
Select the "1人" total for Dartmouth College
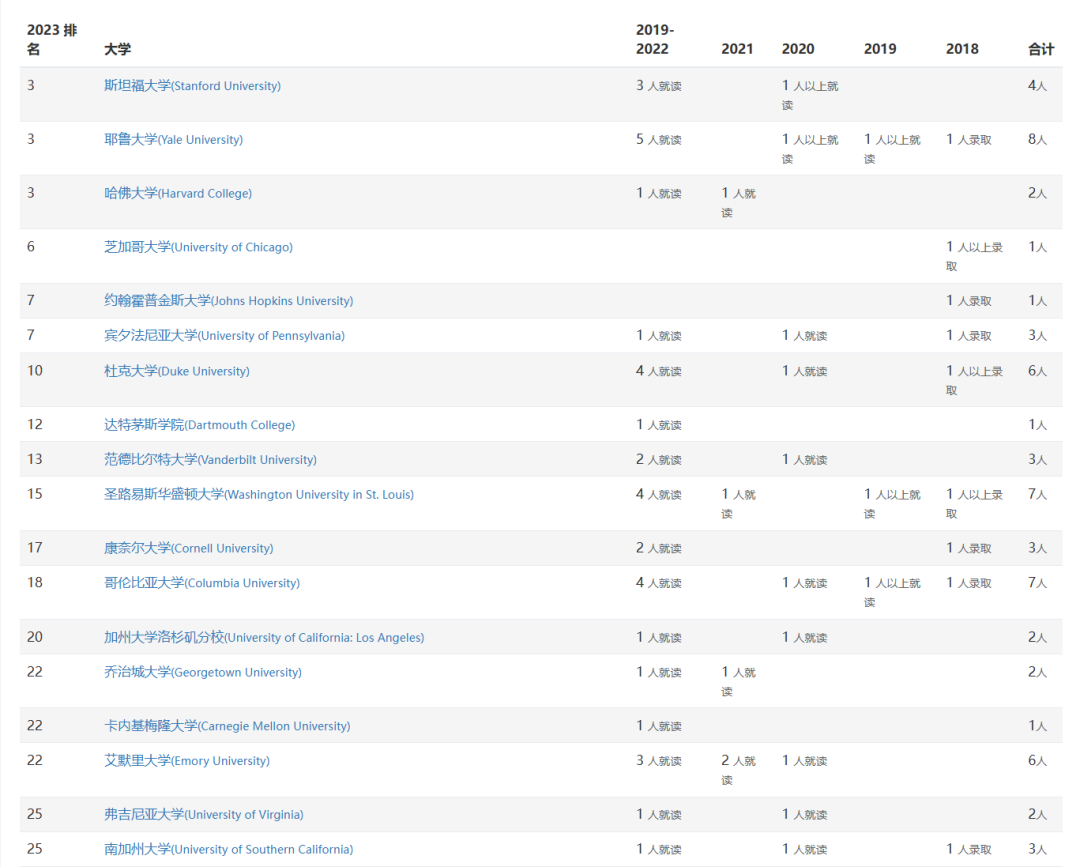click(1037, 425)
